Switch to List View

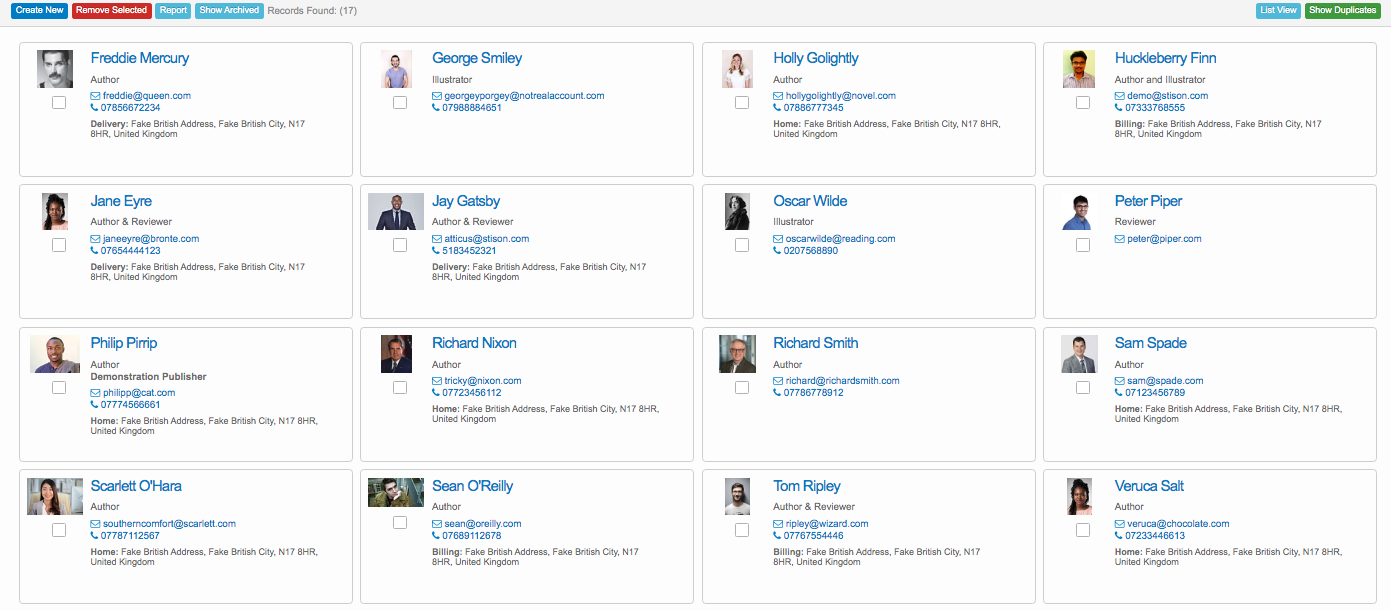1278,11
